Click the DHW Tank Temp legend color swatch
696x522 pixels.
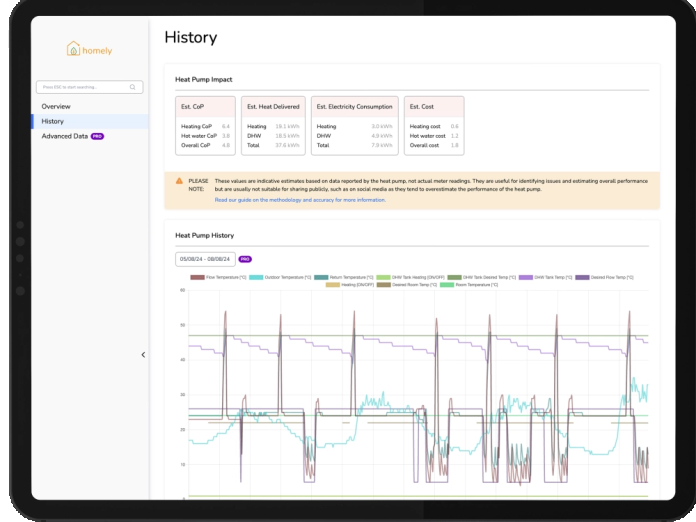point(526,277)
